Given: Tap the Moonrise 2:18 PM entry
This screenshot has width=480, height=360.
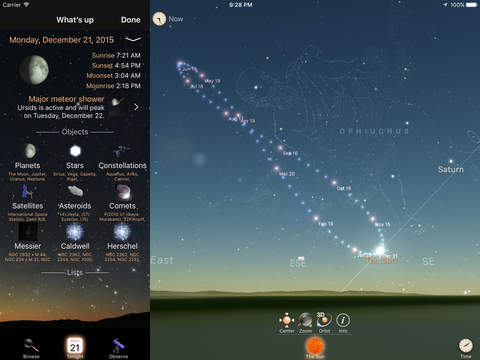Looking at the screenshot, I should click(x=113, y=86).
